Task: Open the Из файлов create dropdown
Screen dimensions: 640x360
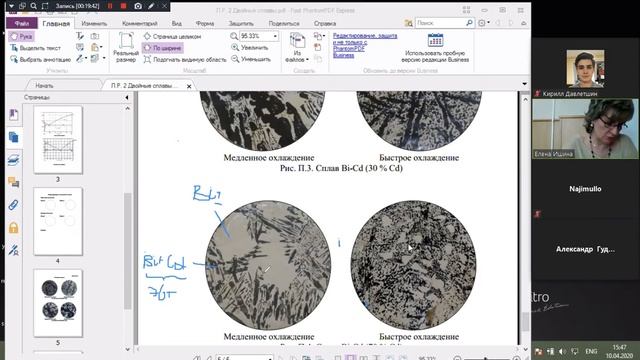Action: 297,48
